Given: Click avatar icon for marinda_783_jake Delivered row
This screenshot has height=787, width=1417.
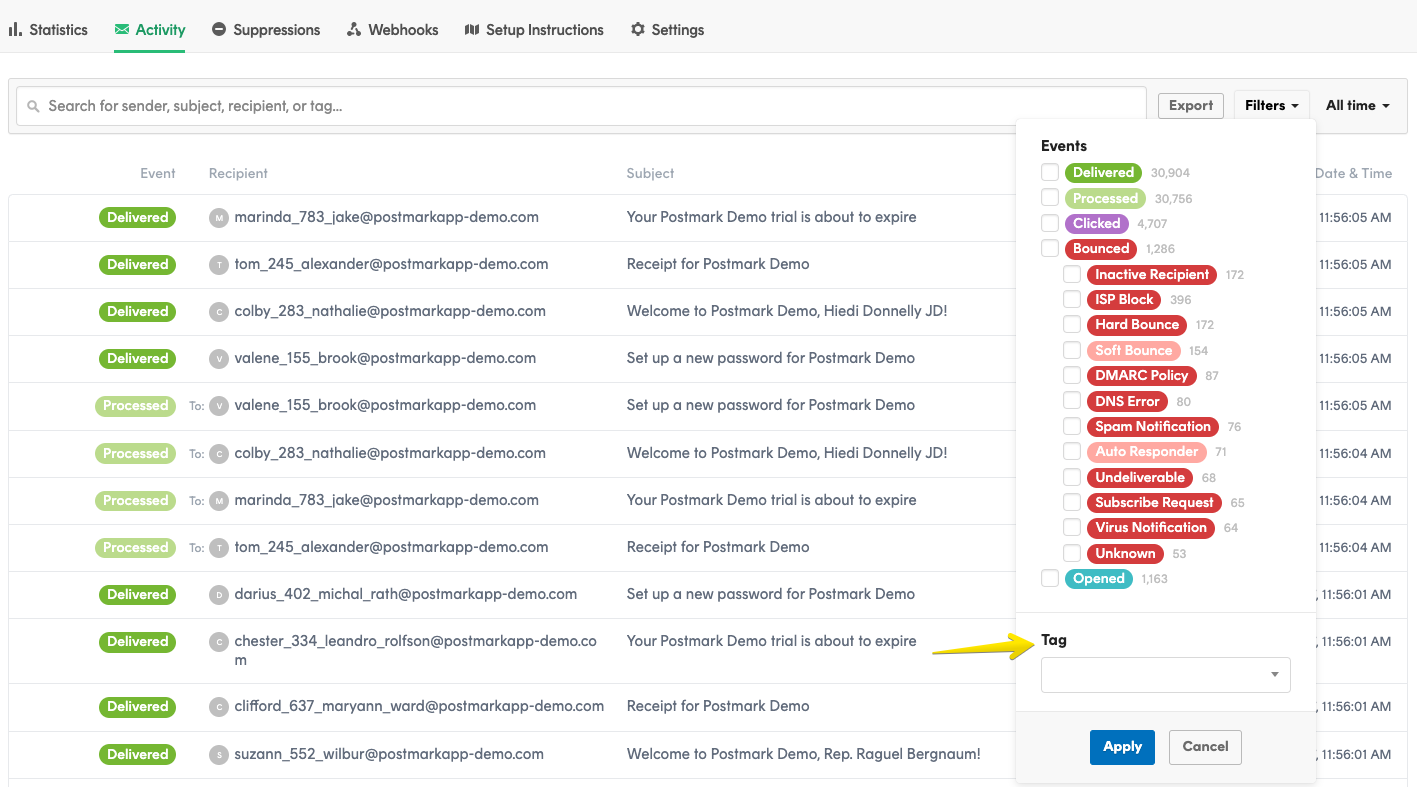Looking at the screenshot, I should tap(219, 218).
